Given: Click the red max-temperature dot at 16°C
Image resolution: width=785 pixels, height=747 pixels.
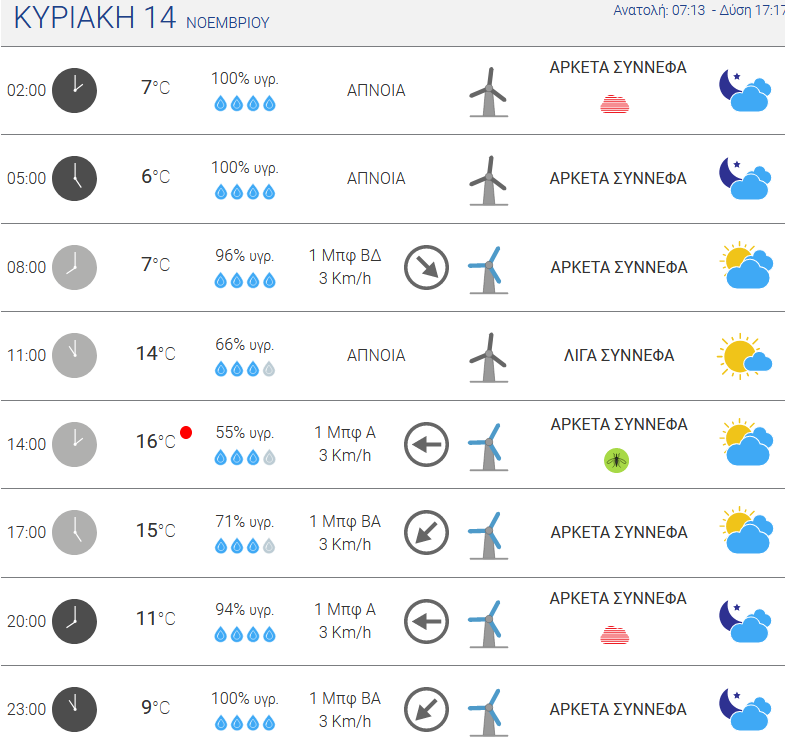Looking at the screenshot, I should [186, 432].
